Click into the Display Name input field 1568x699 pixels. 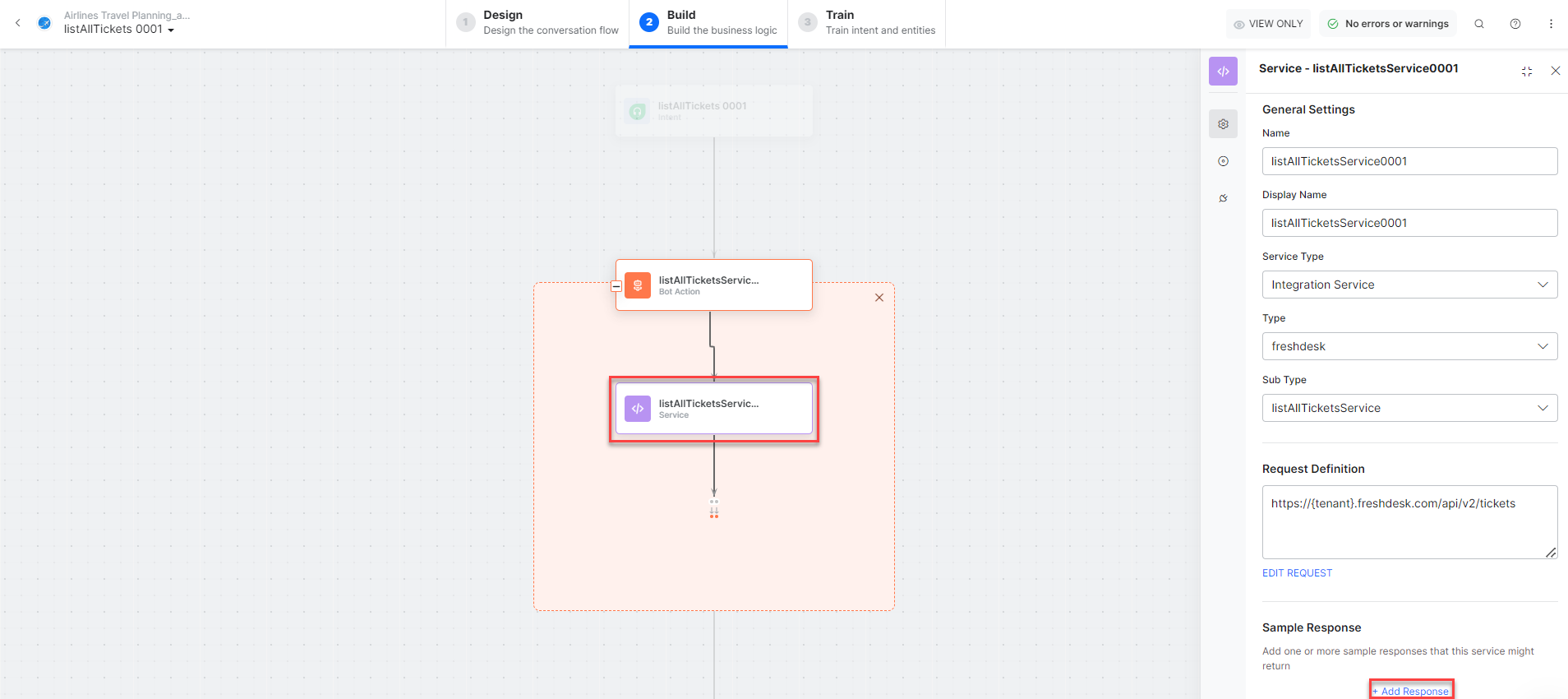click(x=1409, y=223)
